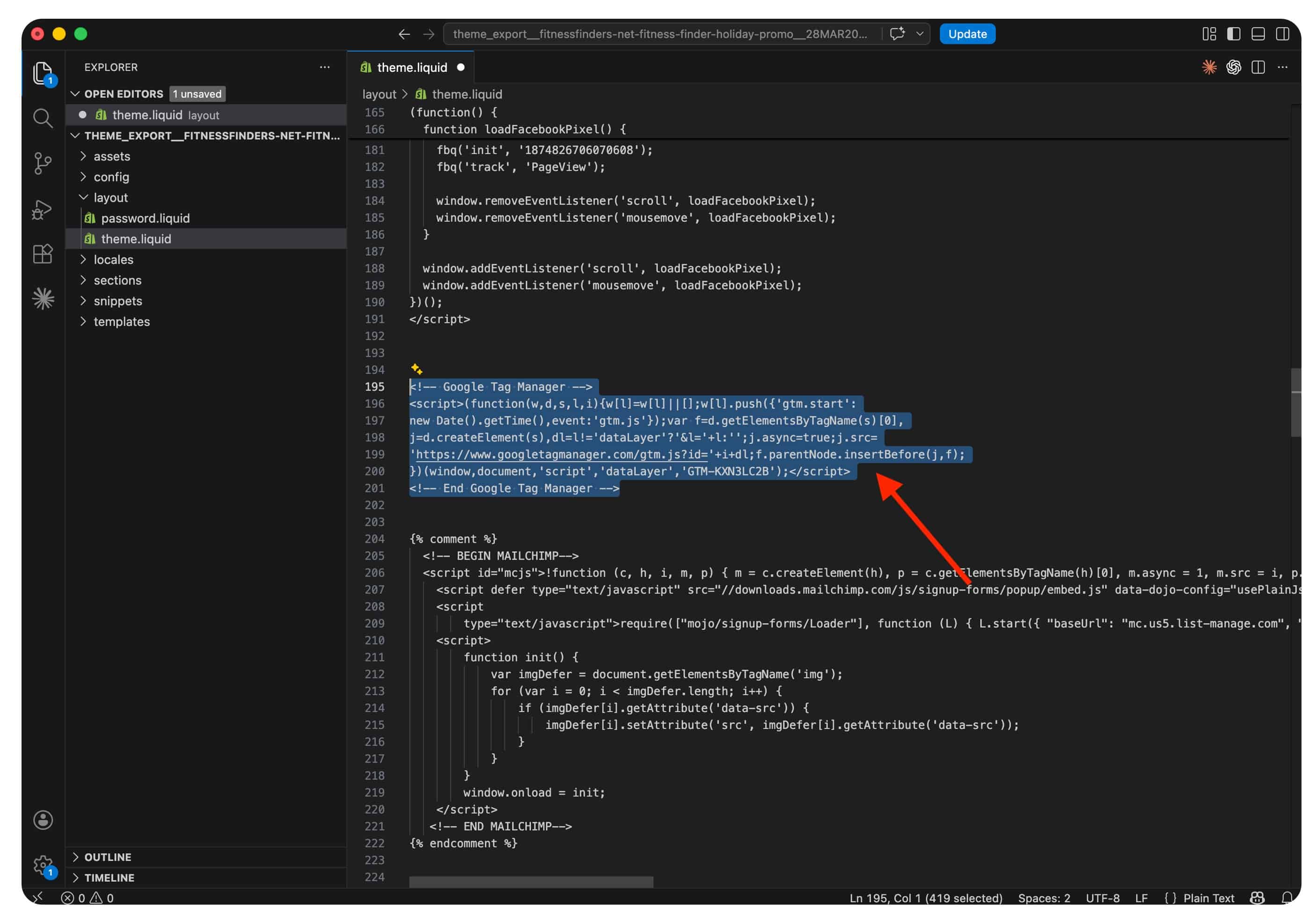
Task: Collapse the layout folder
Action: (x=110, y=198)
